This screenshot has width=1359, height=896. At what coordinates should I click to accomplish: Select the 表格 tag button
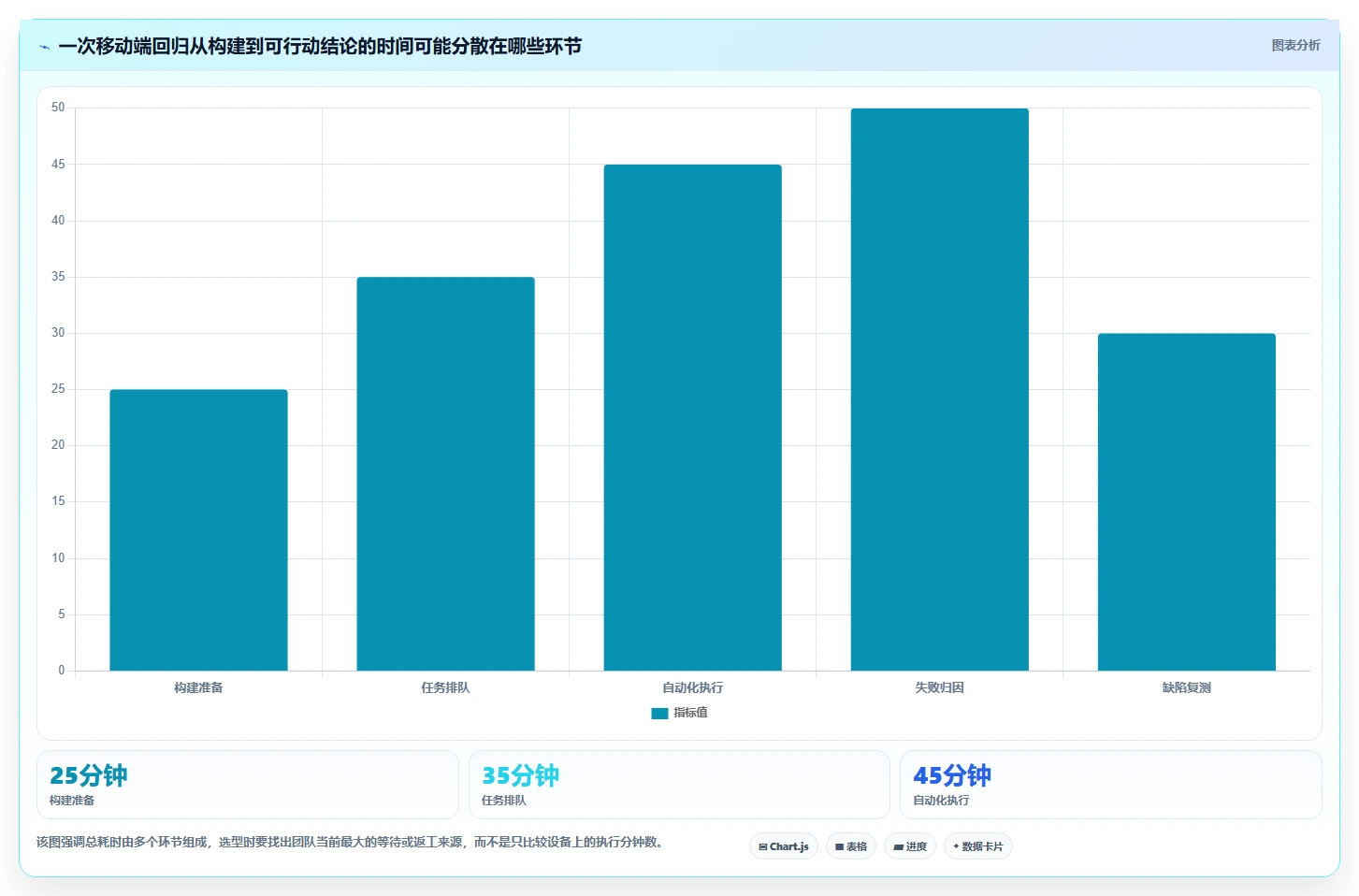tap(851, 846)
